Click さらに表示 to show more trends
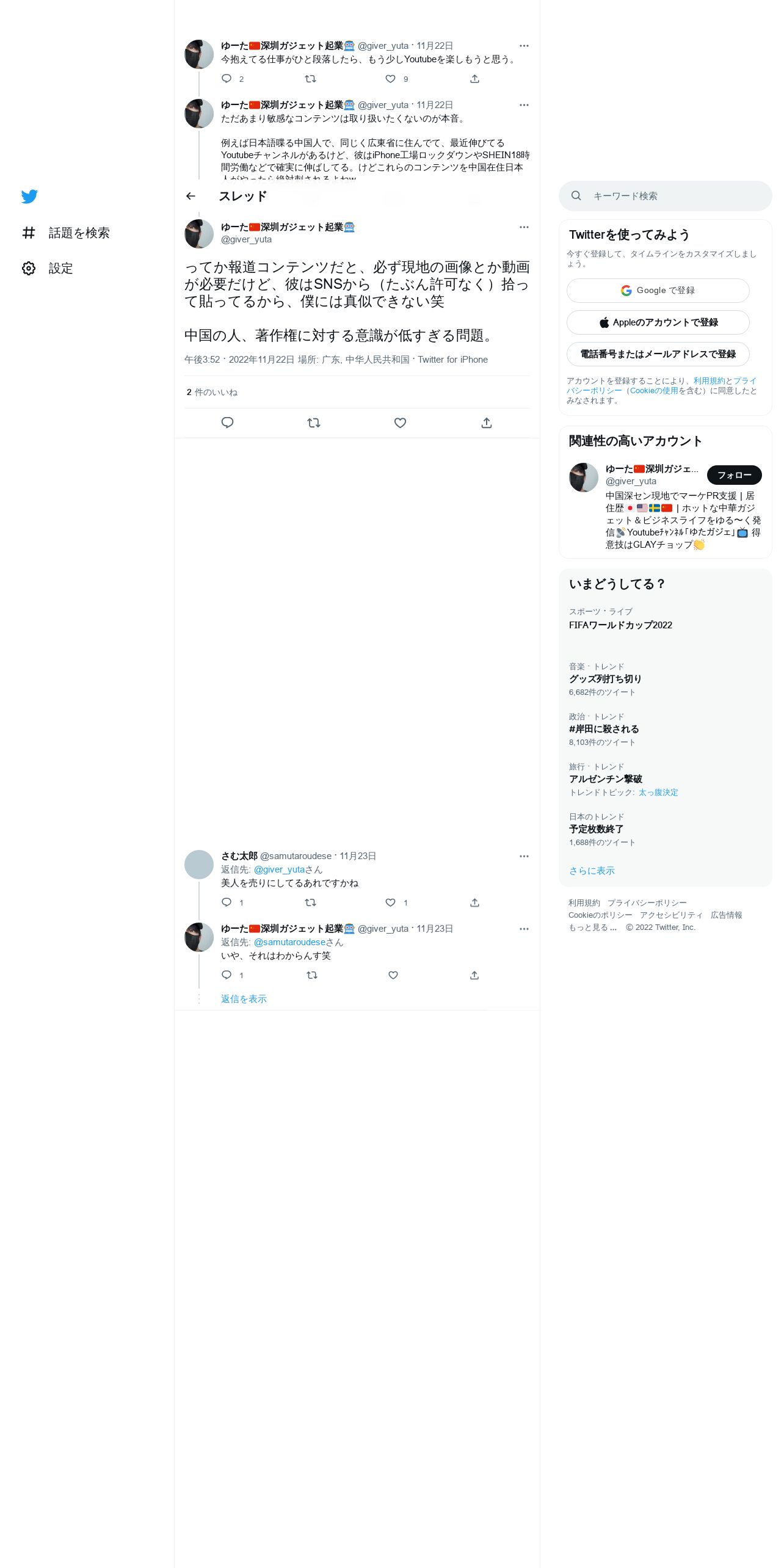This screenshot has width=784, height=1568. (592, 871)
